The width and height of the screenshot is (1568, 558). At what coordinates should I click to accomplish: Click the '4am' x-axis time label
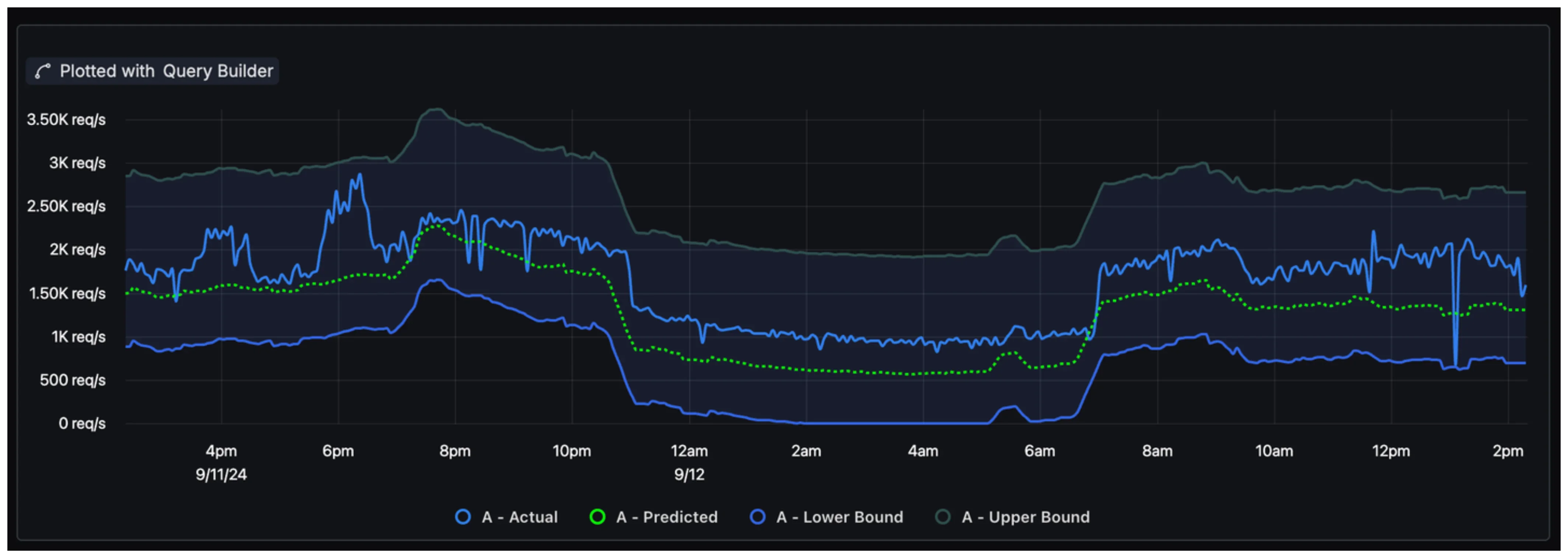pos(923,451)
